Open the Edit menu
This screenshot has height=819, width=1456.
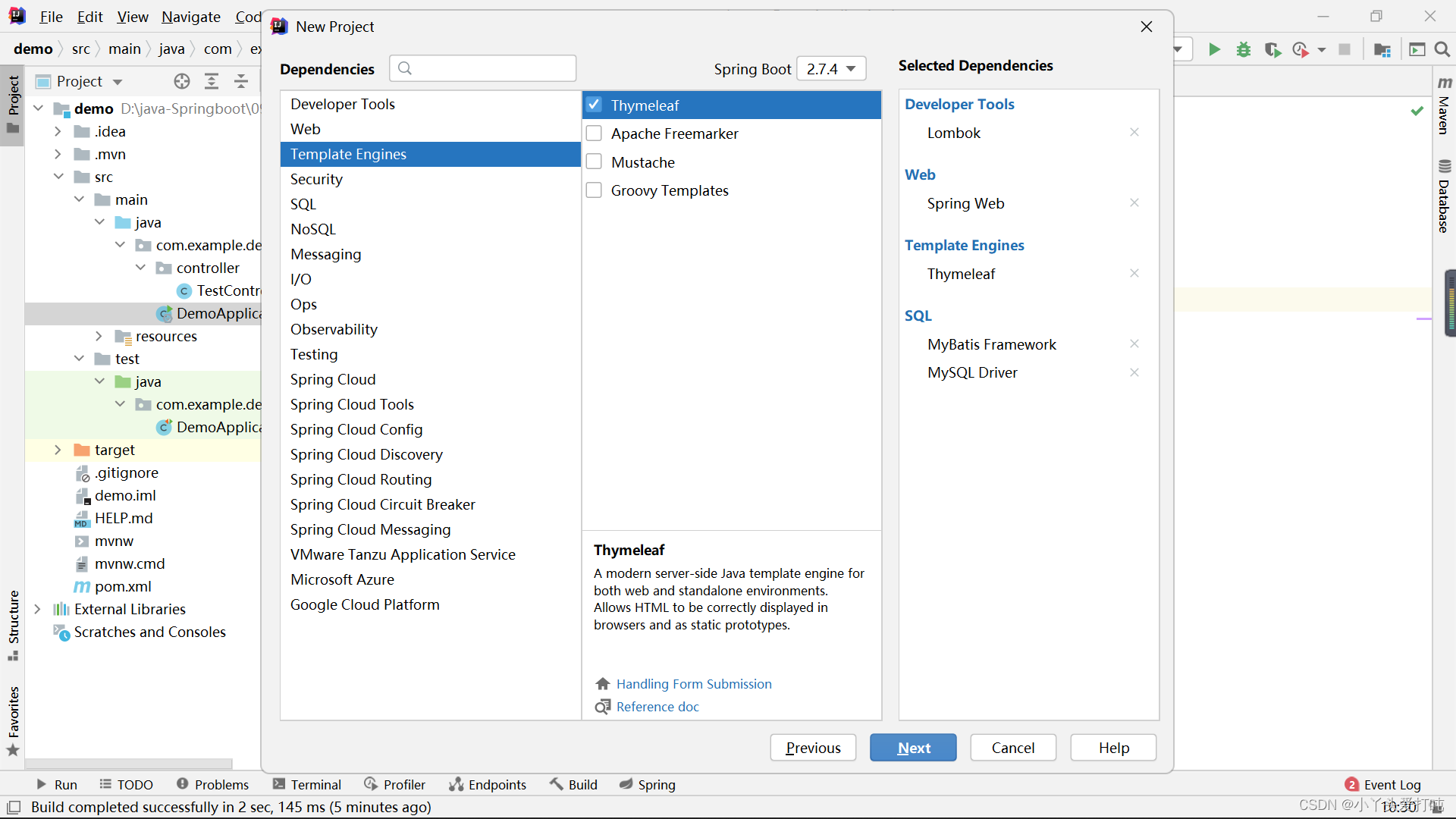click(x=90, y=17)
